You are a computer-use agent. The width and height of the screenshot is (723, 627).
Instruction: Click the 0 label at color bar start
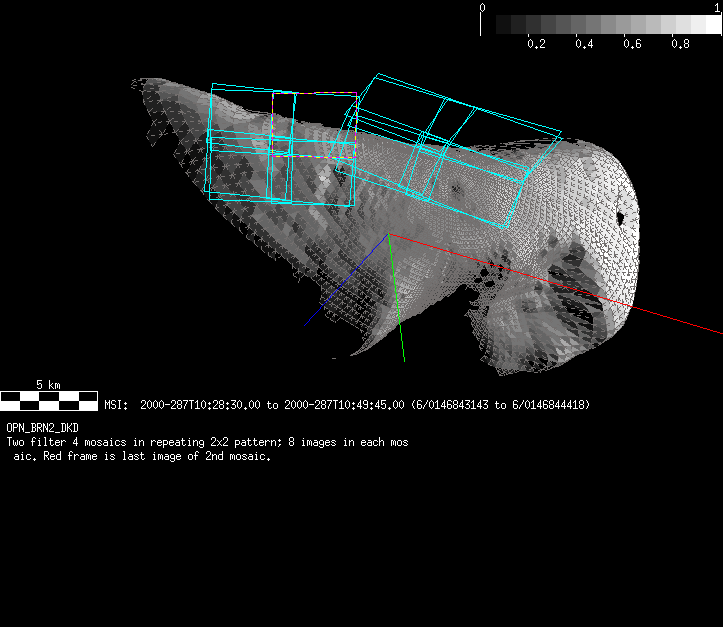pos(482,7)
